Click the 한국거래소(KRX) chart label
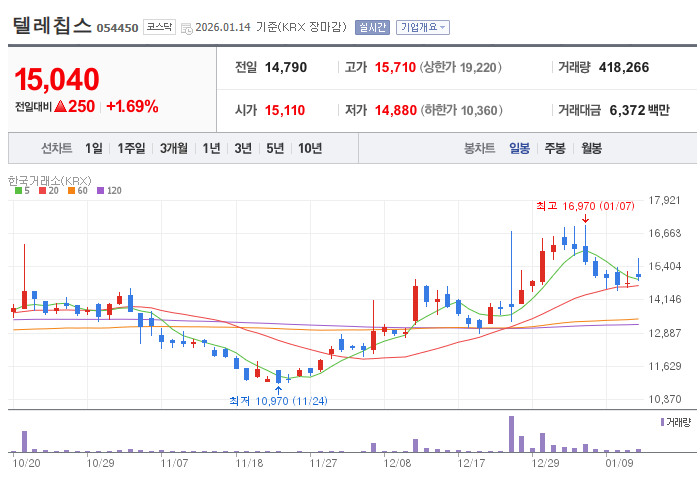The width and height of the screenshot is (697, 478). pos(50,181)
